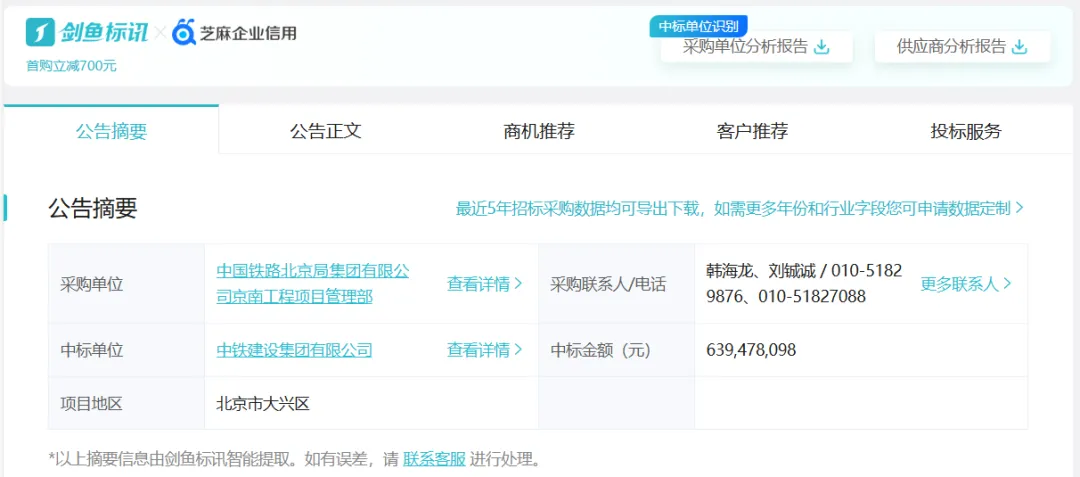Switch to the 公告正文 tab

325,131
